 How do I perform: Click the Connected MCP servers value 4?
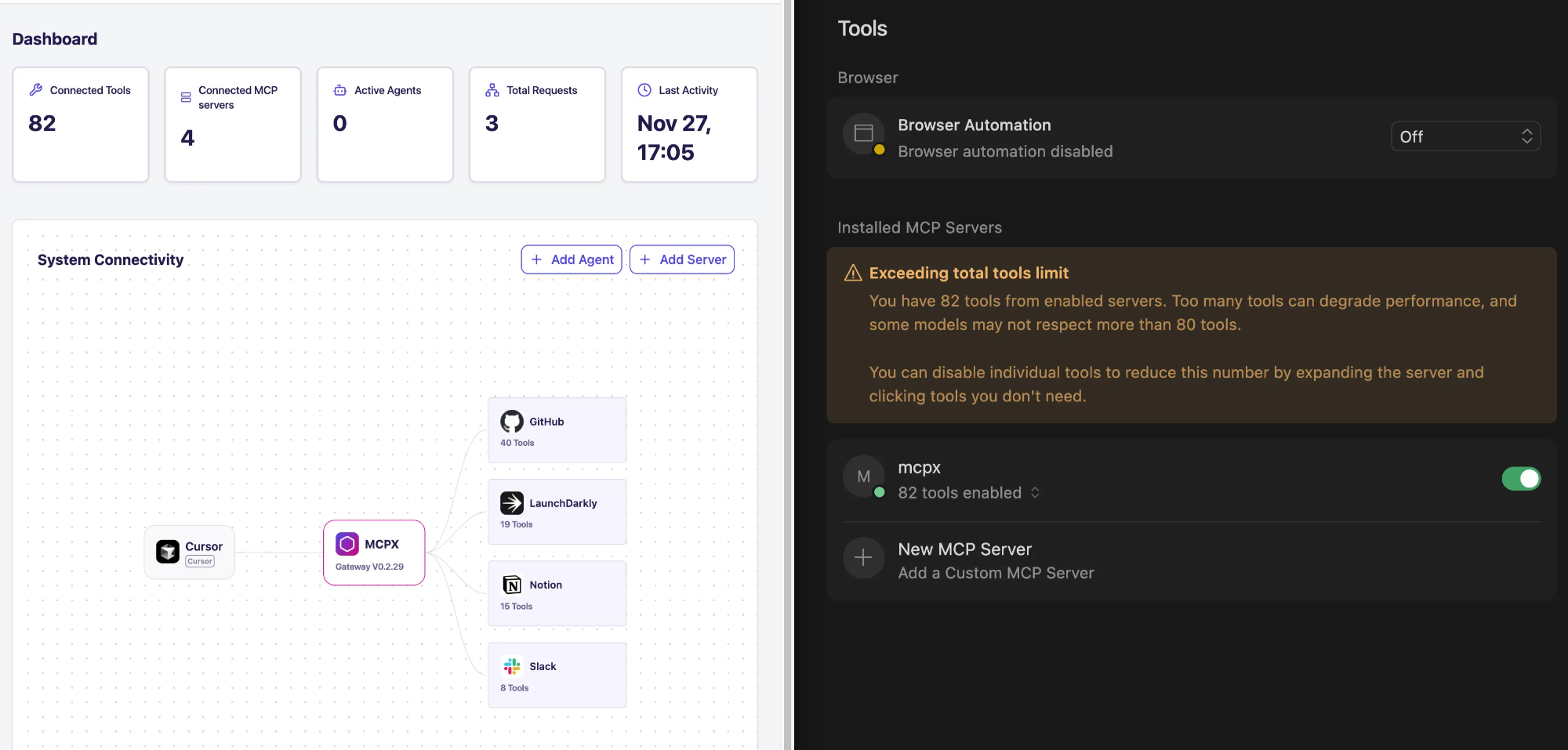coord(187,138)
